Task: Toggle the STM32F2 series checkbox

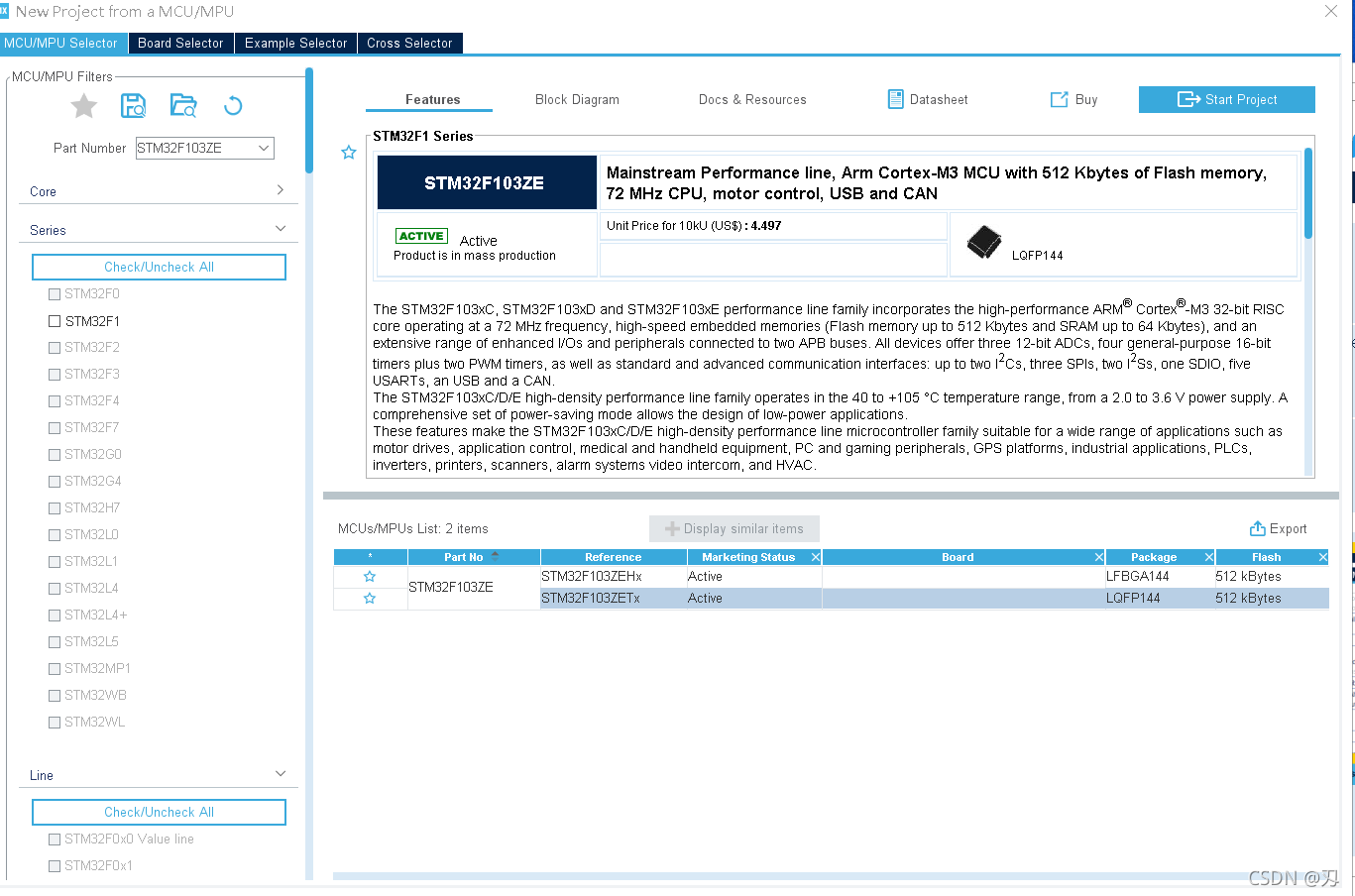Action: click(55, 348)
